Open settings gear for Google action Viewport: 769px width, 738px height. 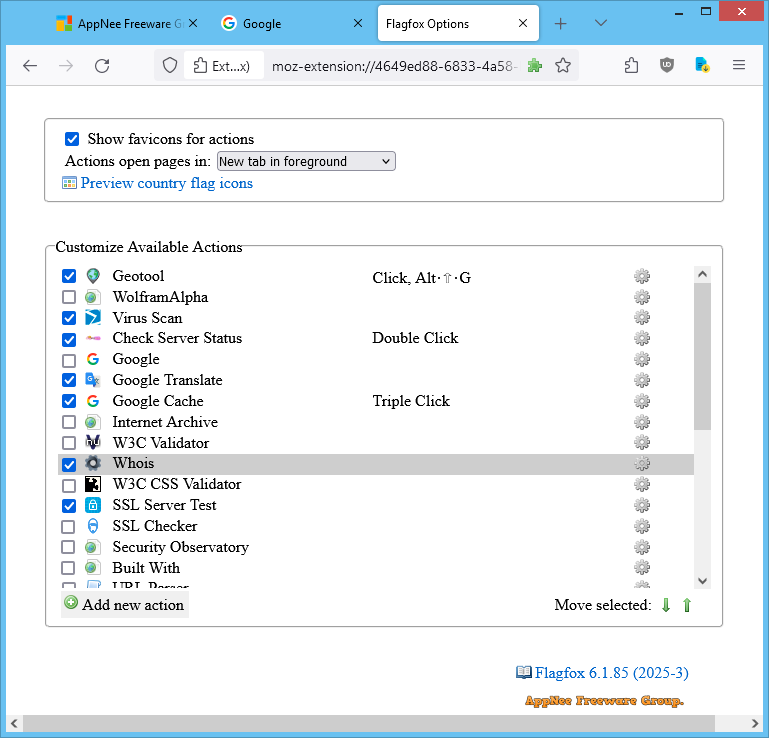pyautogui.click(x=641, y=359)
